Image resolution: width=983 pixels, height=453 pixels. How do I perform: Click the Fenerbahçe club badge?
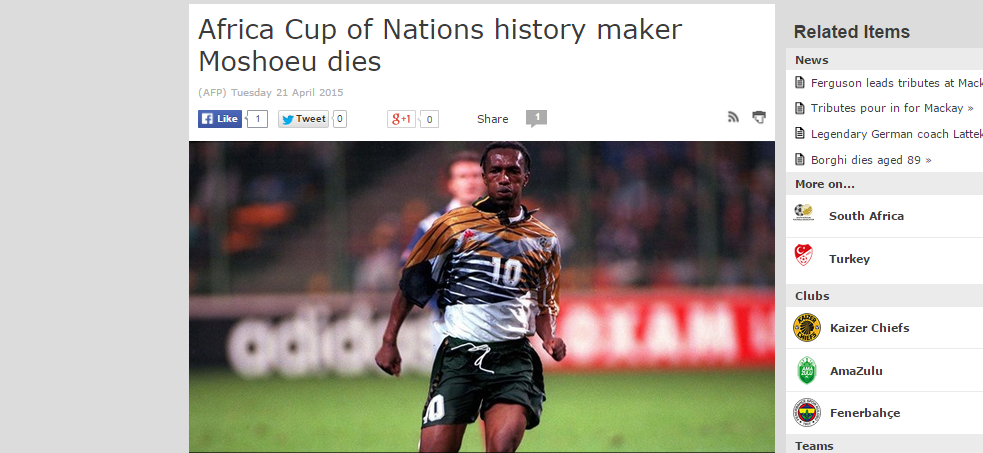(806, 413)
